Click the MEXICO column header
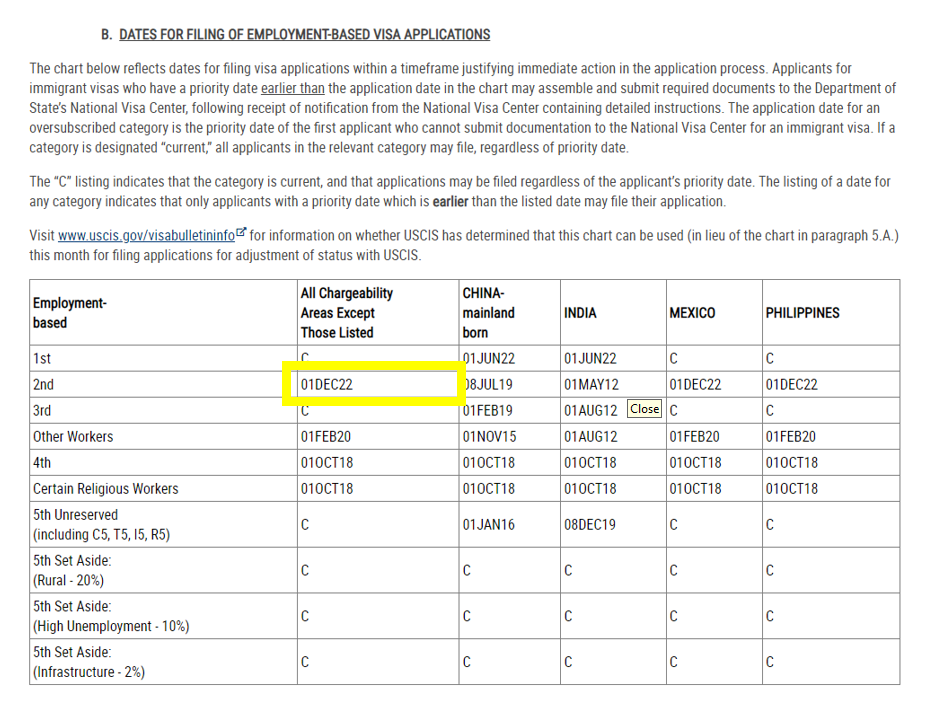Screen dimensions: 942x715 pos(692,313)
